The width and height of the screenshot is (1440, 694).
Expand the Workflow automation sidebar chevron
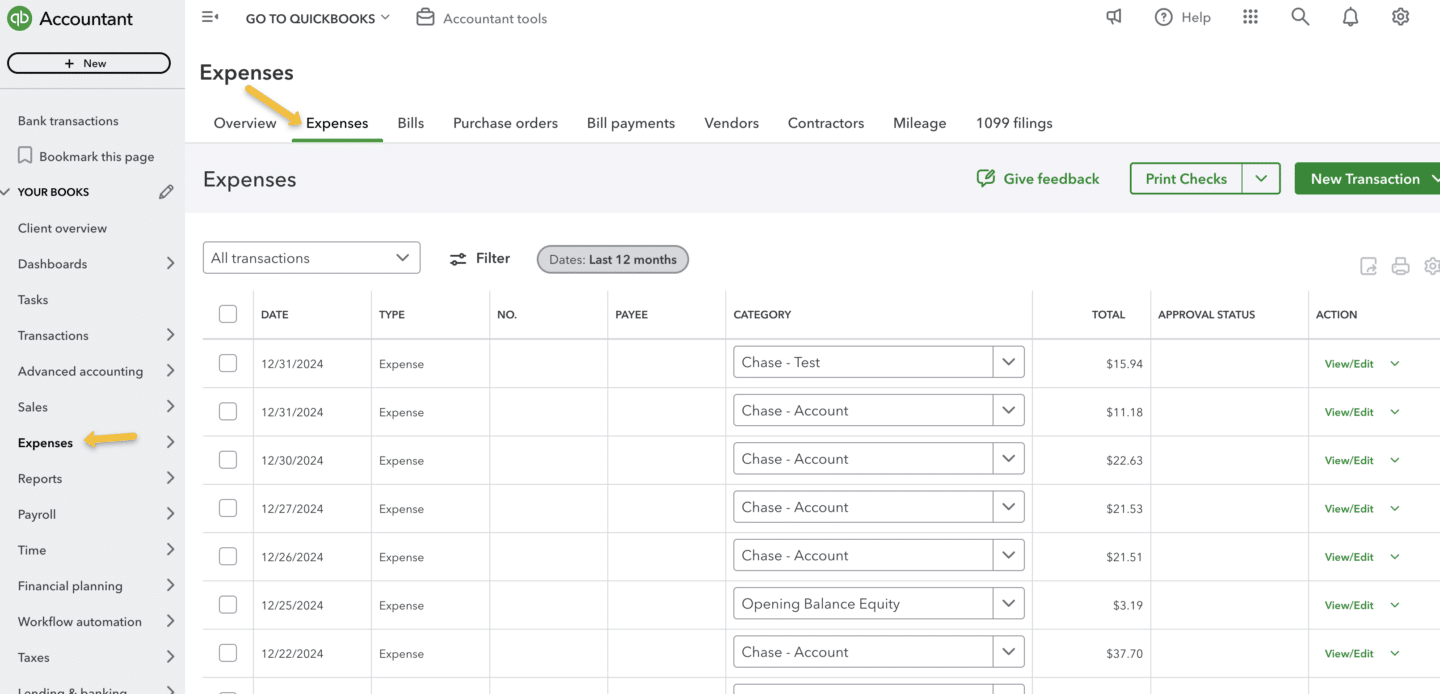pos(170,621)
